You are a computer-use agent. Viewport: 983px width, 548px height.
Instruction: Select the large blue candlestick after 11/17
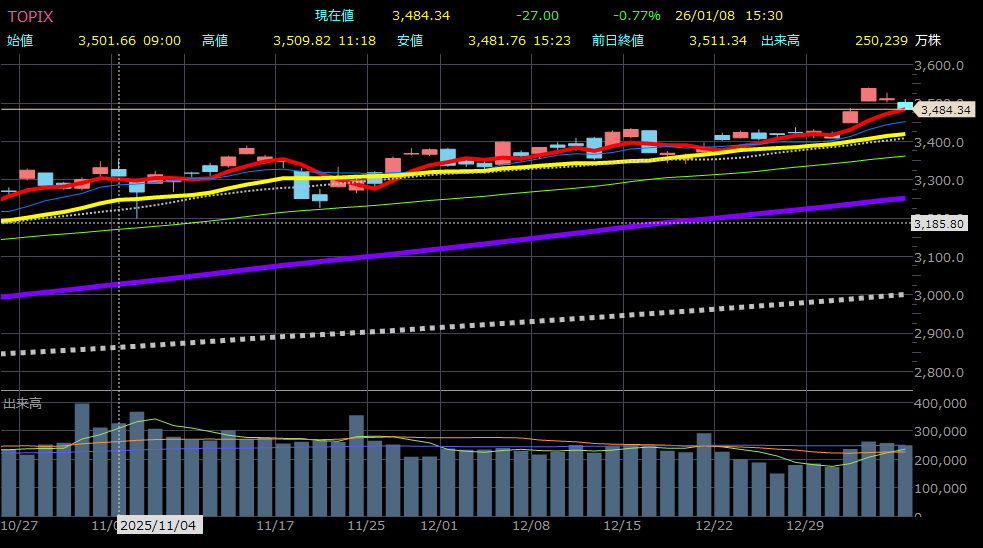tap(301, 185)
